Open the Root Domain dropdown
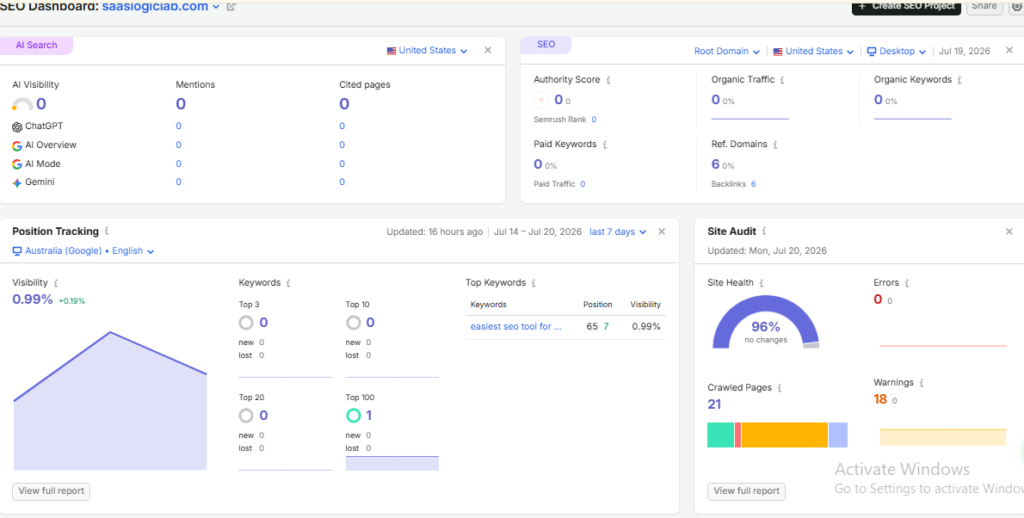 (726, 51)
